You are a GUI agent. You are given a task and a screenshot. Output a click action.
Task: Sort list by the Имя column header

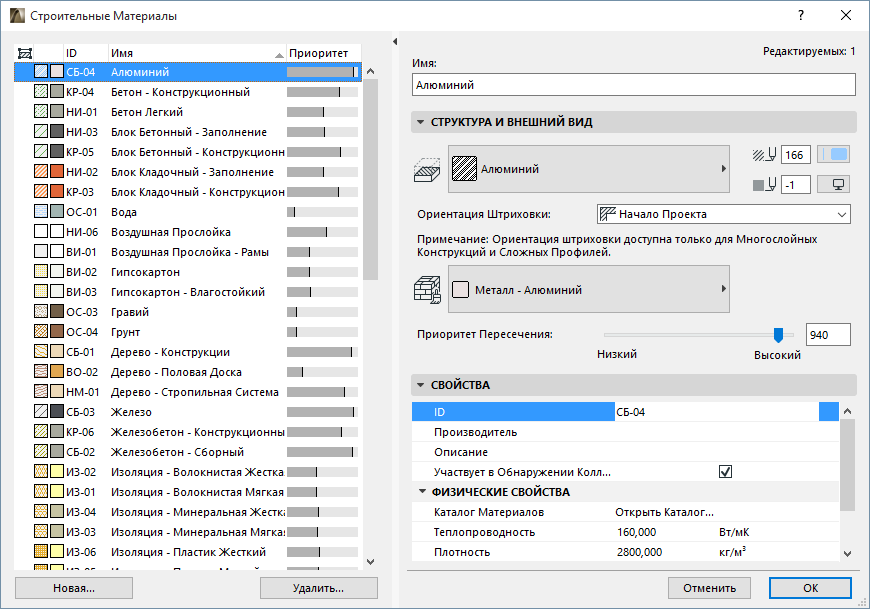[x=197, y=53]
